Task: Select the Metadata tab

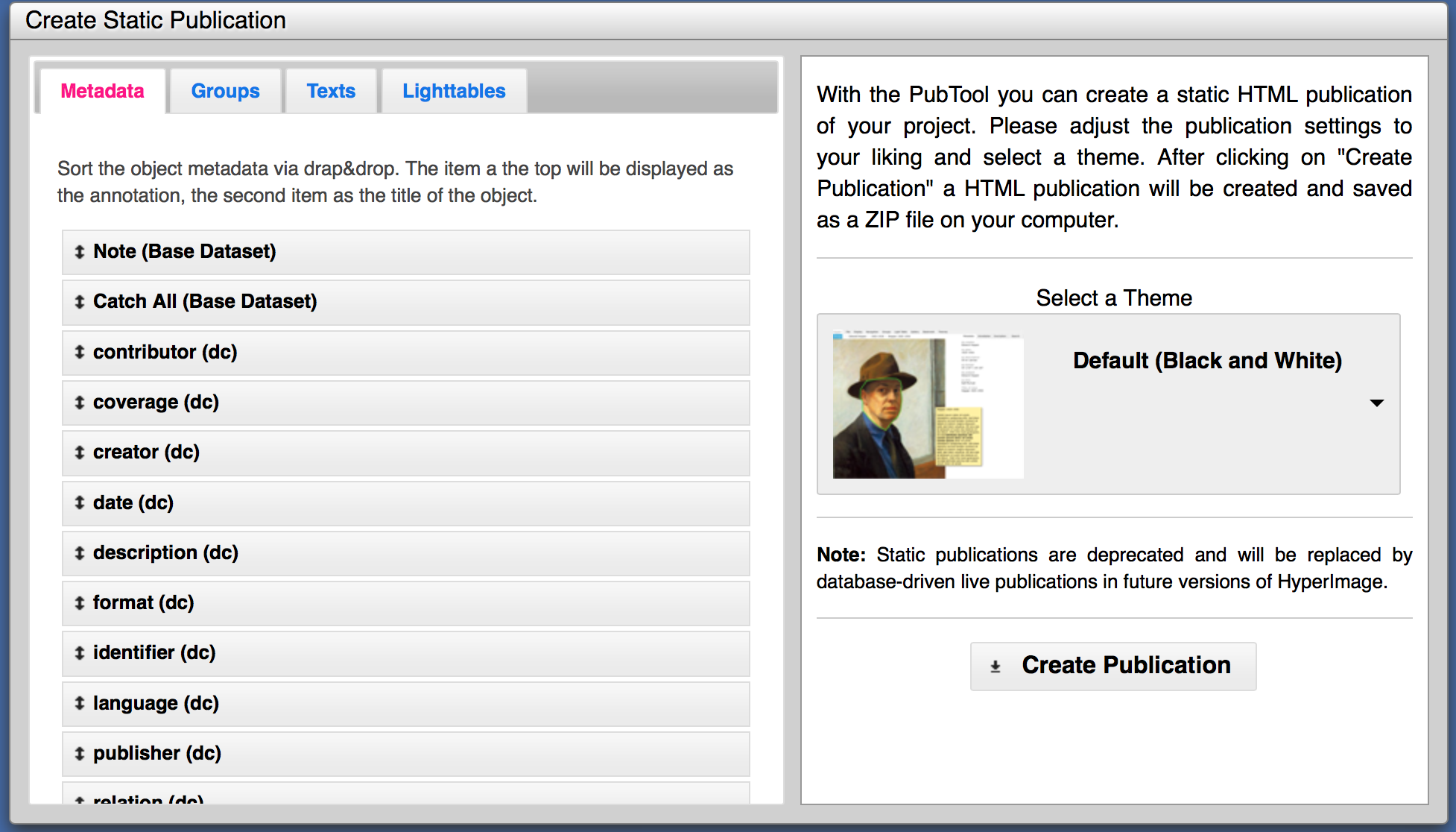Action: (x=101, y=90)
